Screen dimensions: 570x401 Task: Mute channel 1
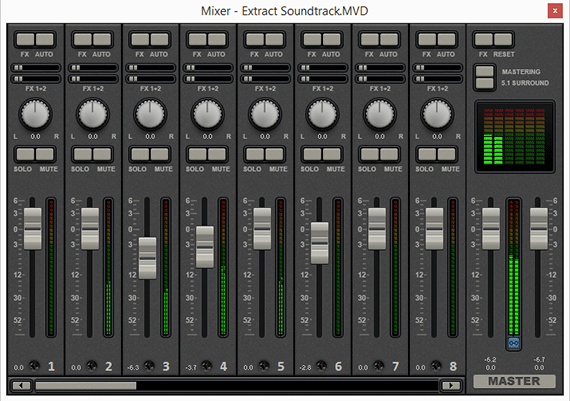pyautogui.click(x=44, y=154)
